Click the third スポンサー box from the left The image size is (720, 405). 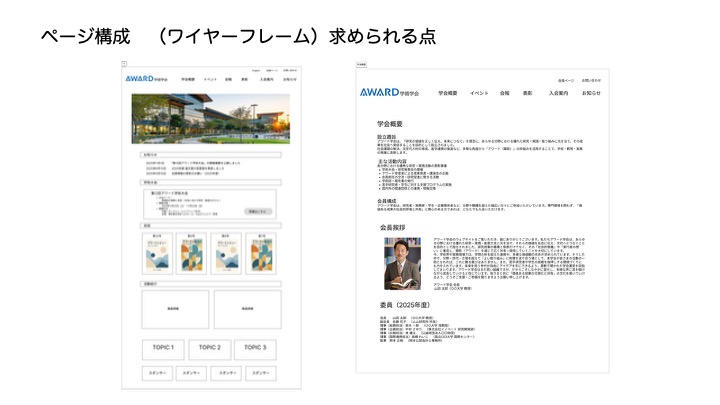pos(226,373)
